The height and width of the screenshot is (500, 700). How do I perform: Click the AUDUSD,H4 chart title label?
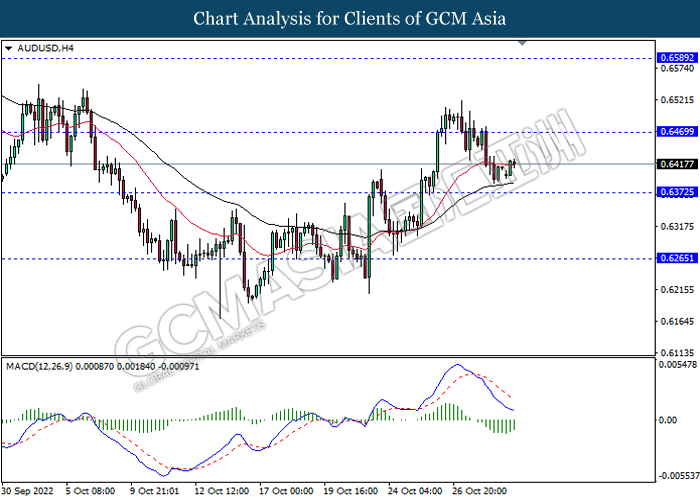pos(45,48)
